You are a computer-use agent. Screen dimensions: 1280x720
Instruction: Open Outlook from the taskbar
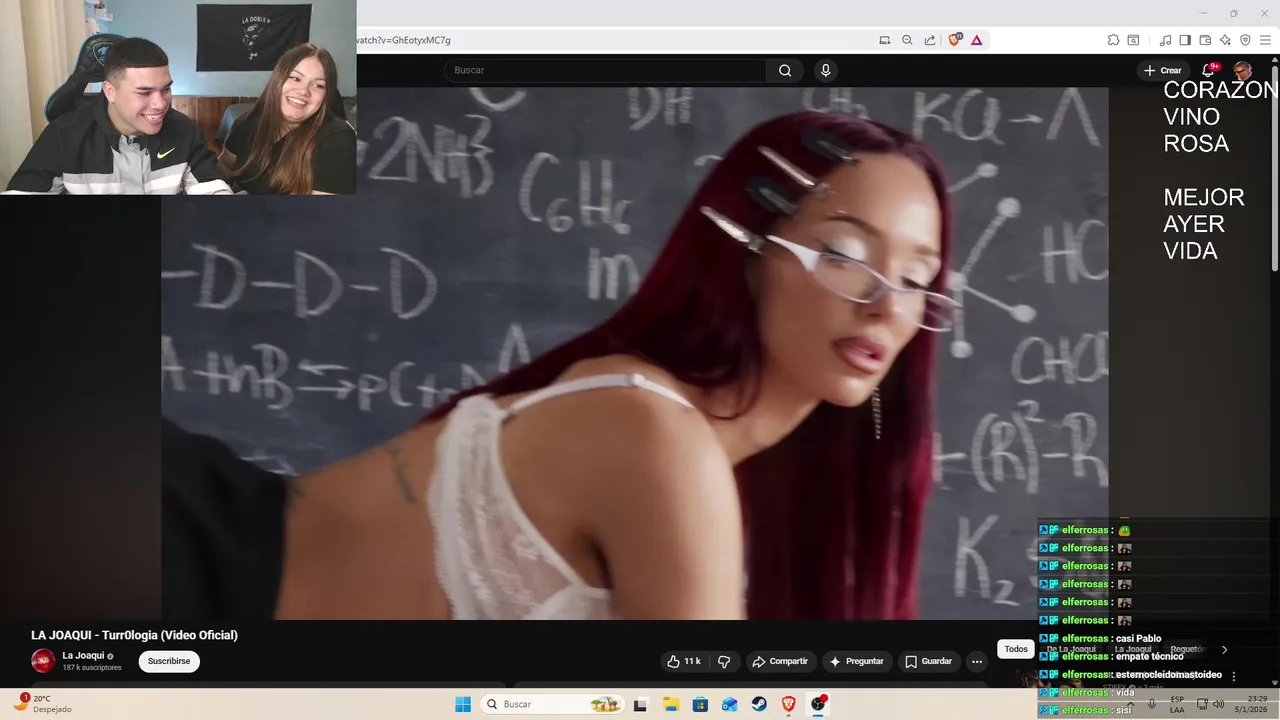730,704
